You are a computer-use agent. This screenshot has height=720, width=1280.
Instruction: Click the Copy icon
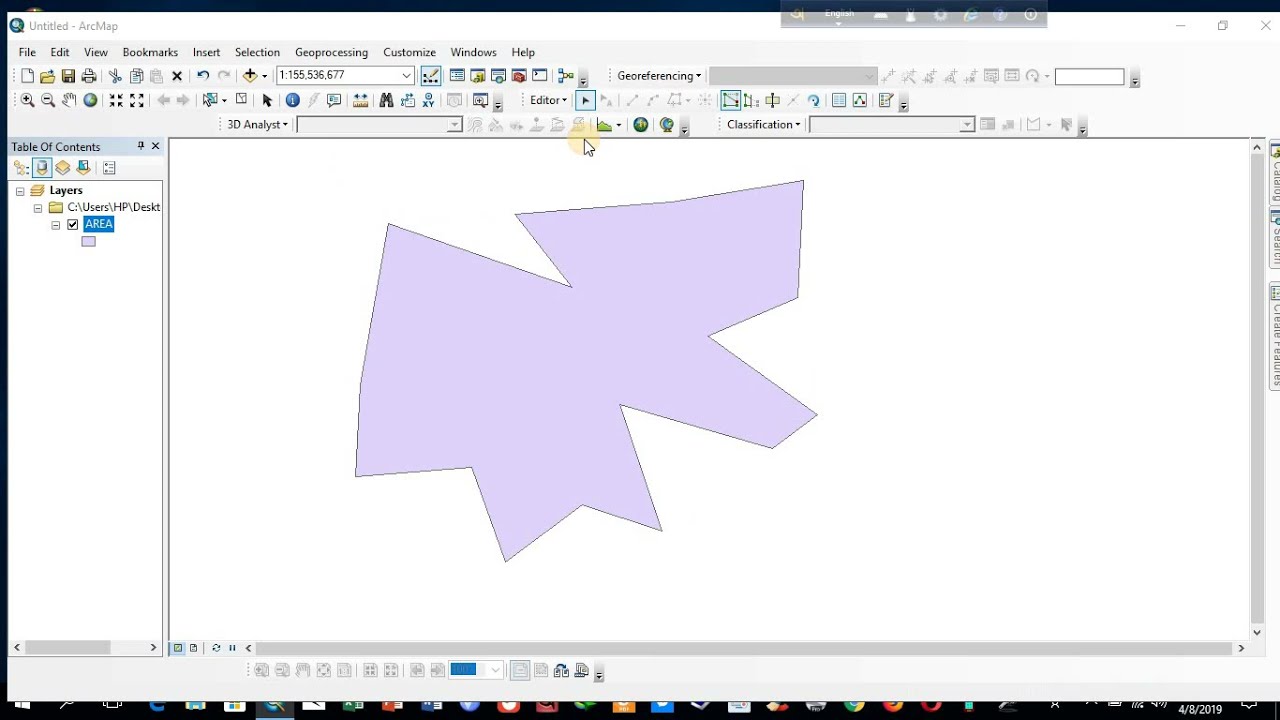136,76
